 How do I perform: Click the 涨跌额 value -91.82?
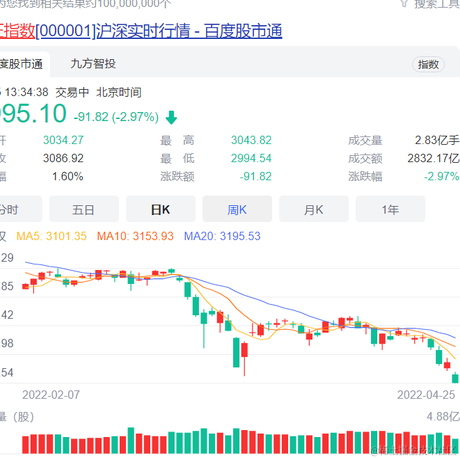pyautogui.click(x=256, y=176)
